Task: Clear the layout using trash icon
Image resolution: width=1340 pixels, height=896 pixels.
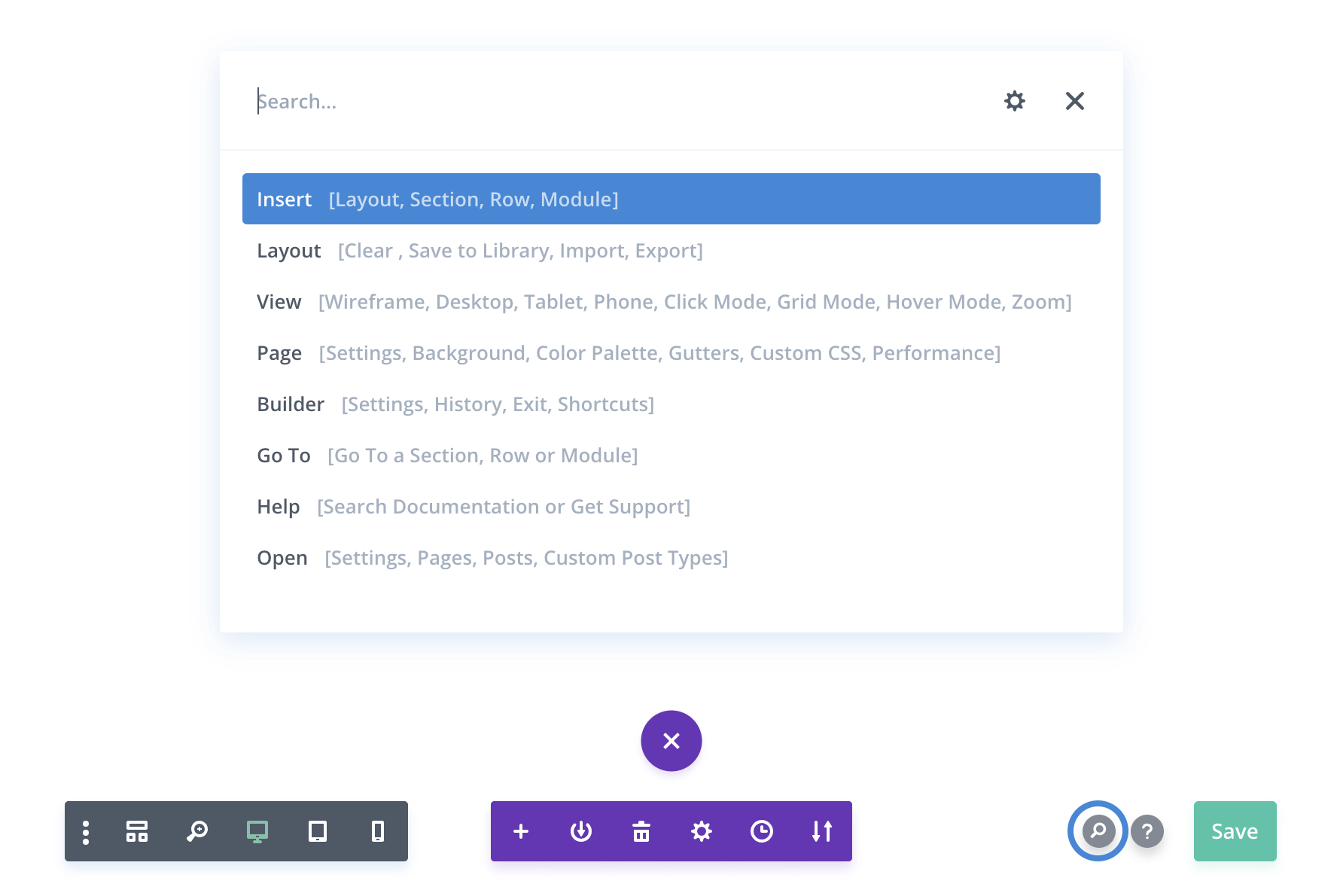Action: click(641, 831)
